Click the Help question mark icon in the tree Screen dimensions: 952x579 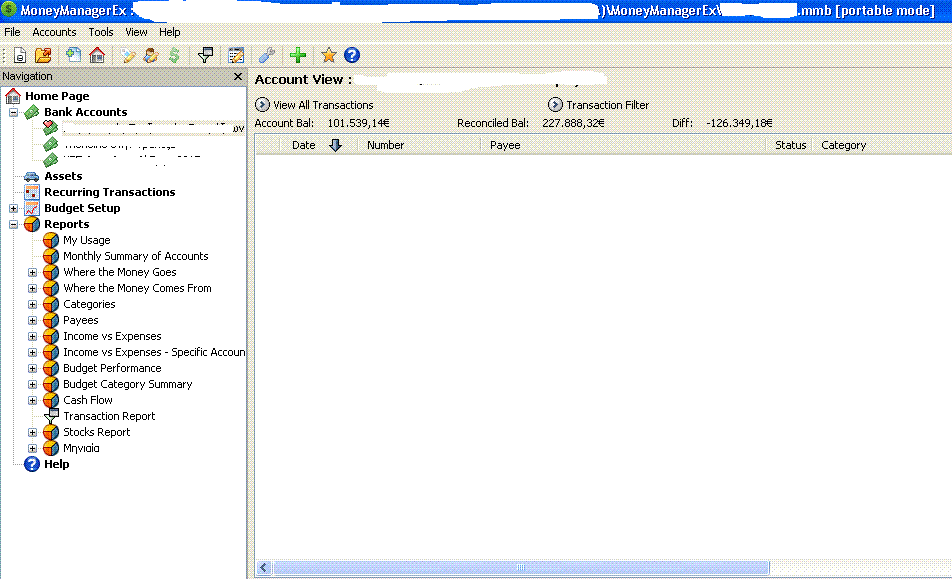click(x=32, y=464)
